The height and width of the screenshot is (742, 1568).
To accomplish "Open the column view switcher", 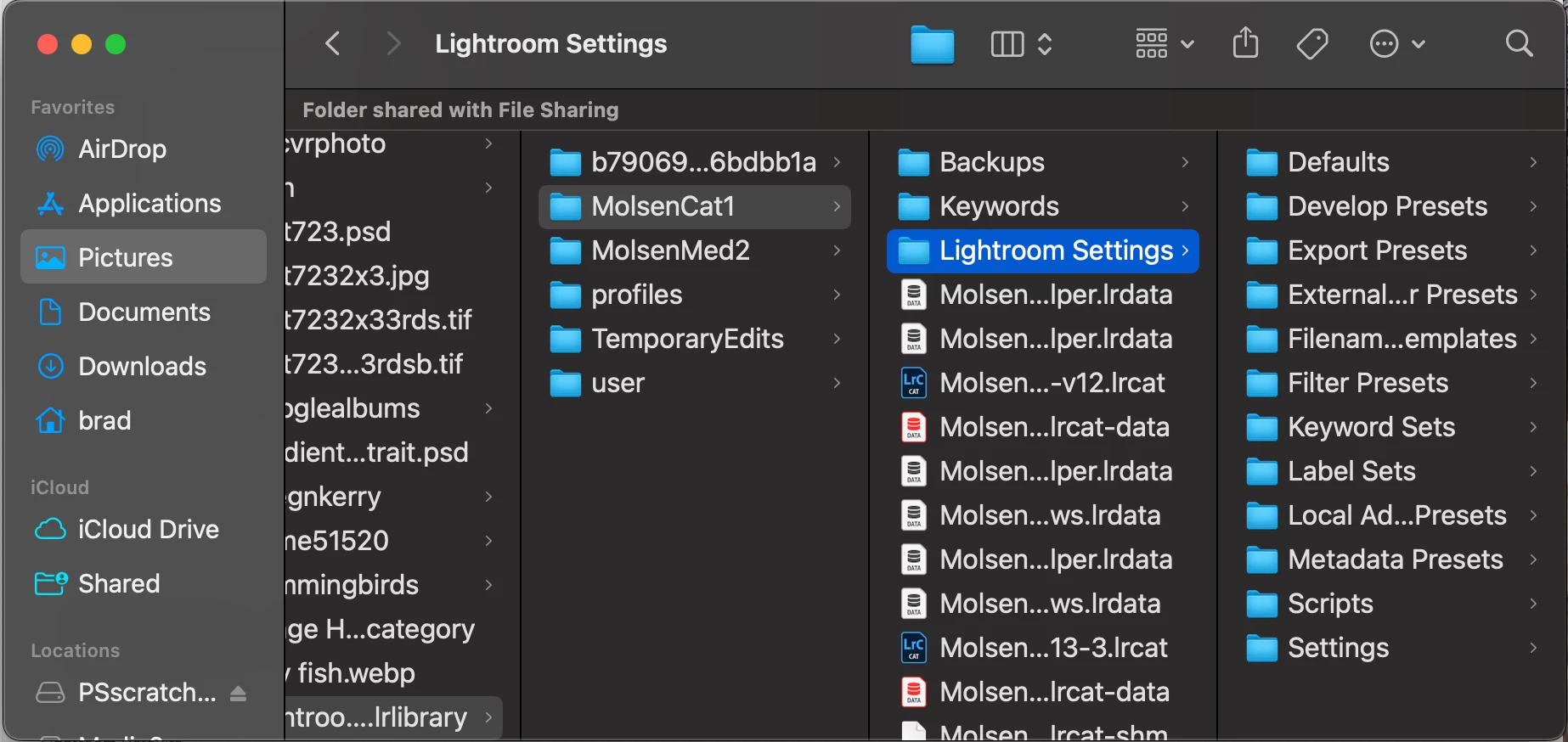I will click(1022, 44).
